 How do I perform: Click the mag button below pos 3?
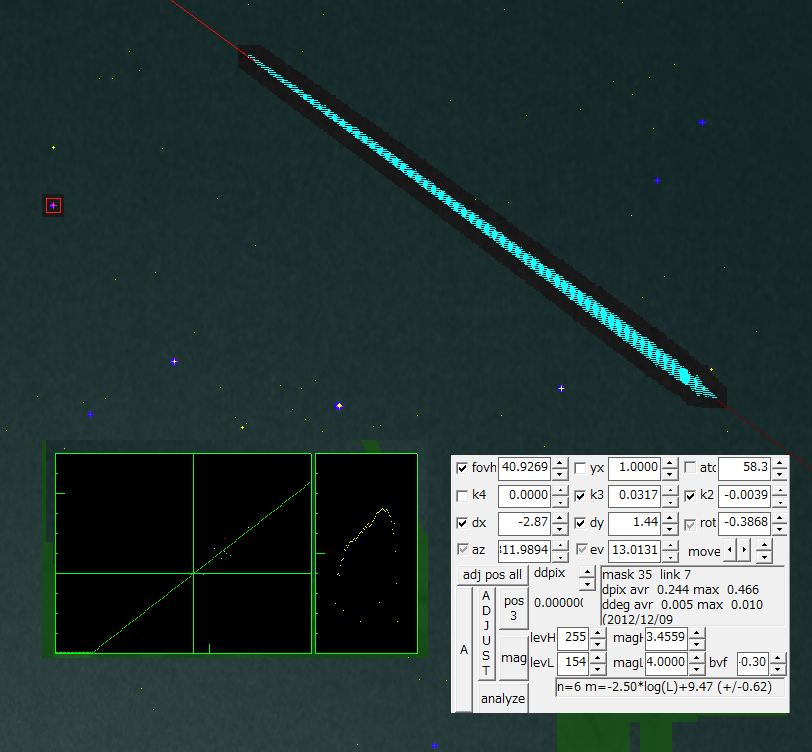tap(512, 658)
